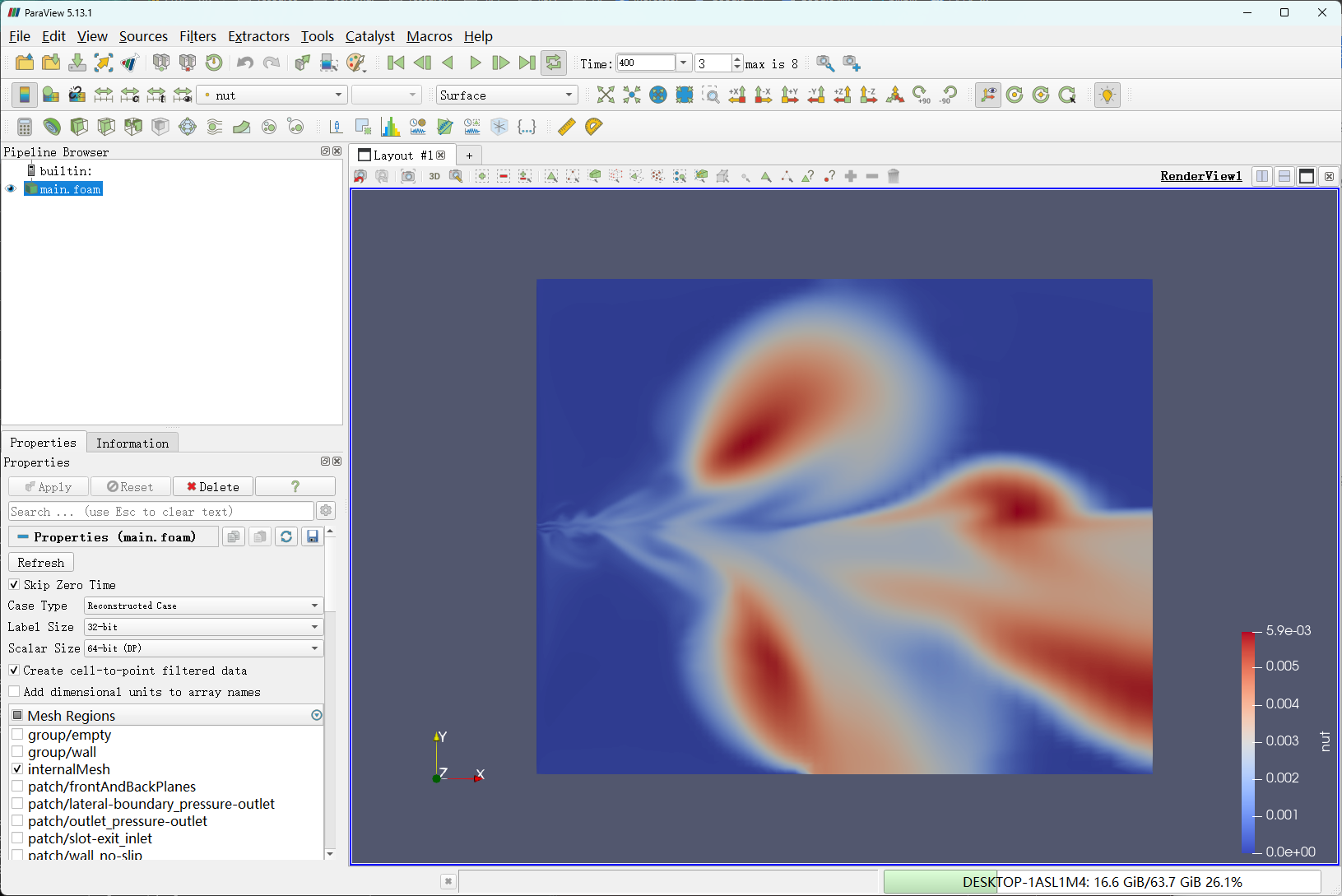Image resolution: width=1342 pixels, height=896 pixels.
Task: Uncheck the internalMesh region
Action: [17, 769]
